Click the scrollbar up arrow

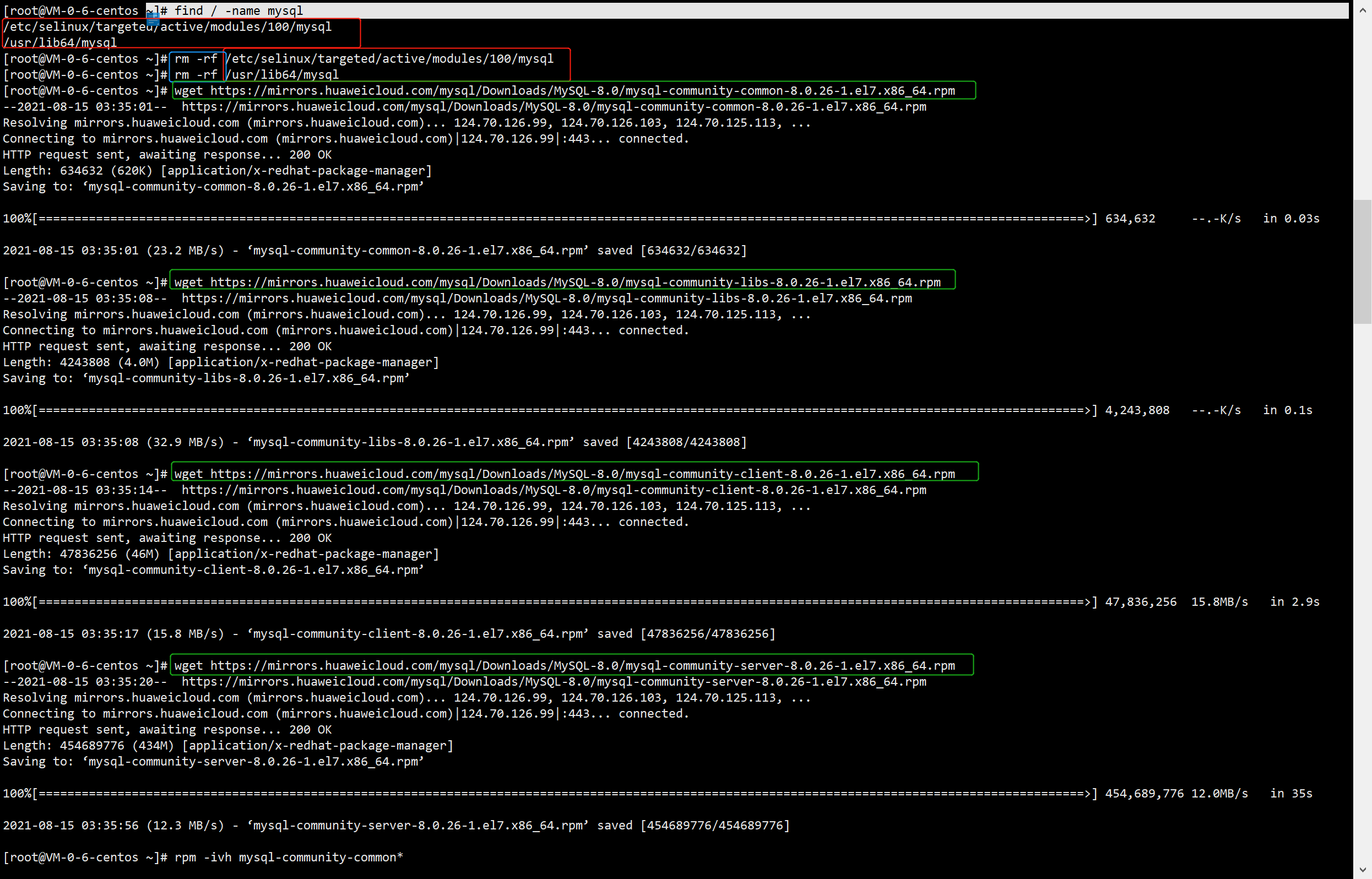(x=1362, y=10)
